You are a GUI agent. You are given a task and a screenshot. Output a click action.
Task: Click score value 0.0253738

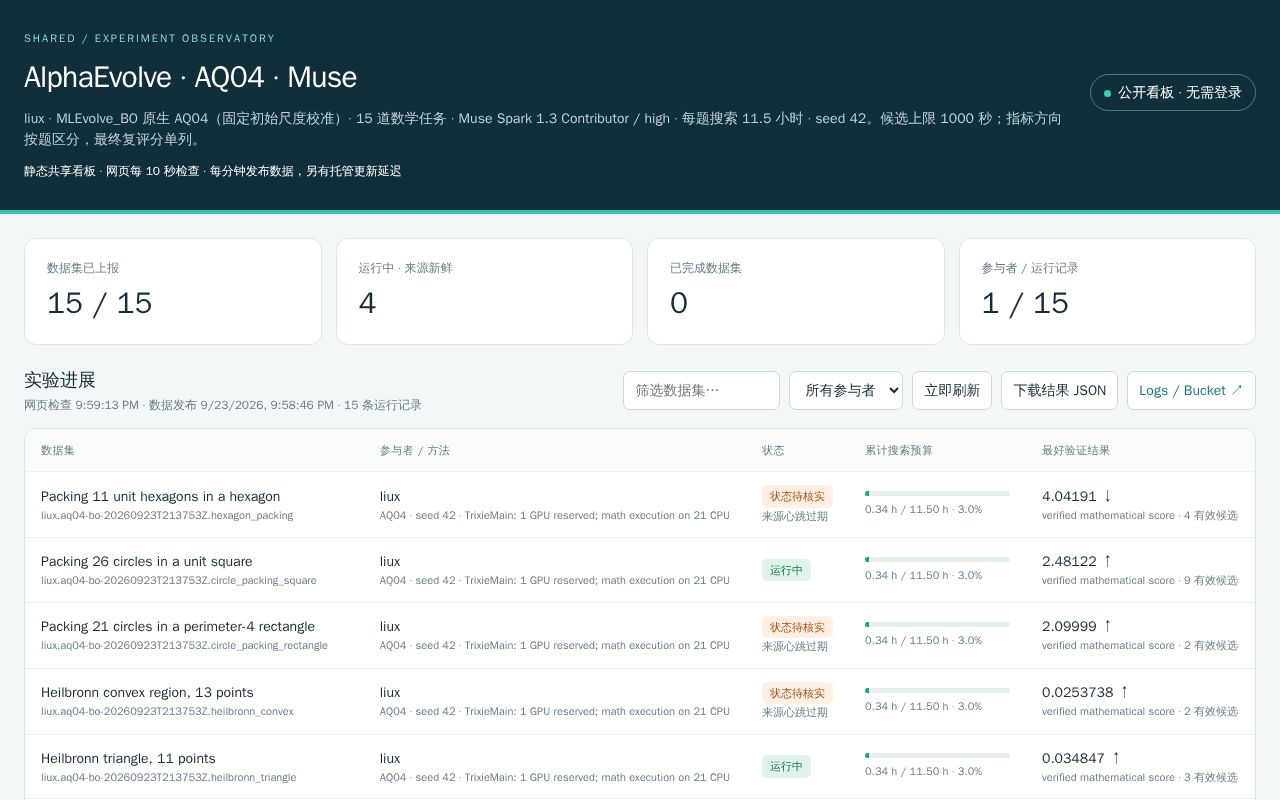[1077, 692]
